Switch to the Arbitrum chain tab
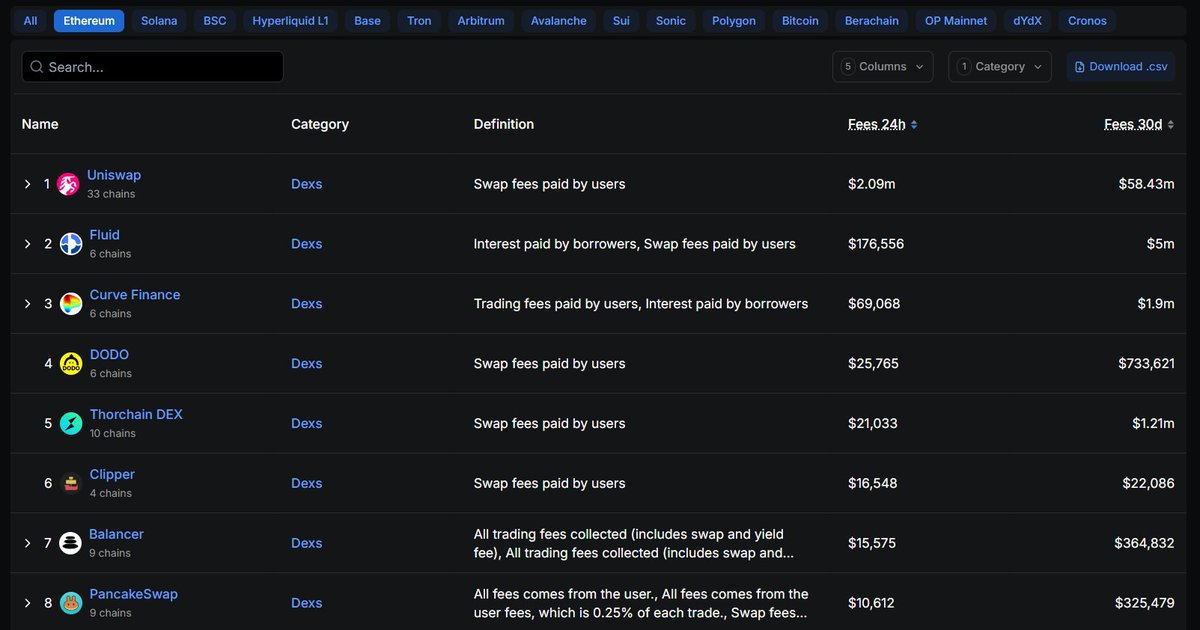Image resolution: width=1200 pixels, height=630 pixels. [481, 21]
